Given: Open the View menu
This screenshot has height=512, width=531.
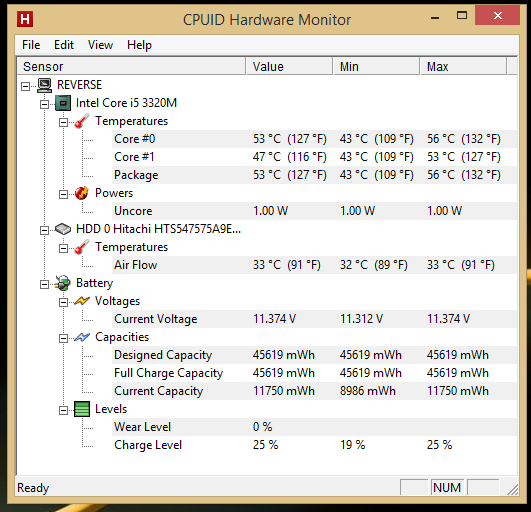Looking at the screenshot, I should click(x=100, y=45).
